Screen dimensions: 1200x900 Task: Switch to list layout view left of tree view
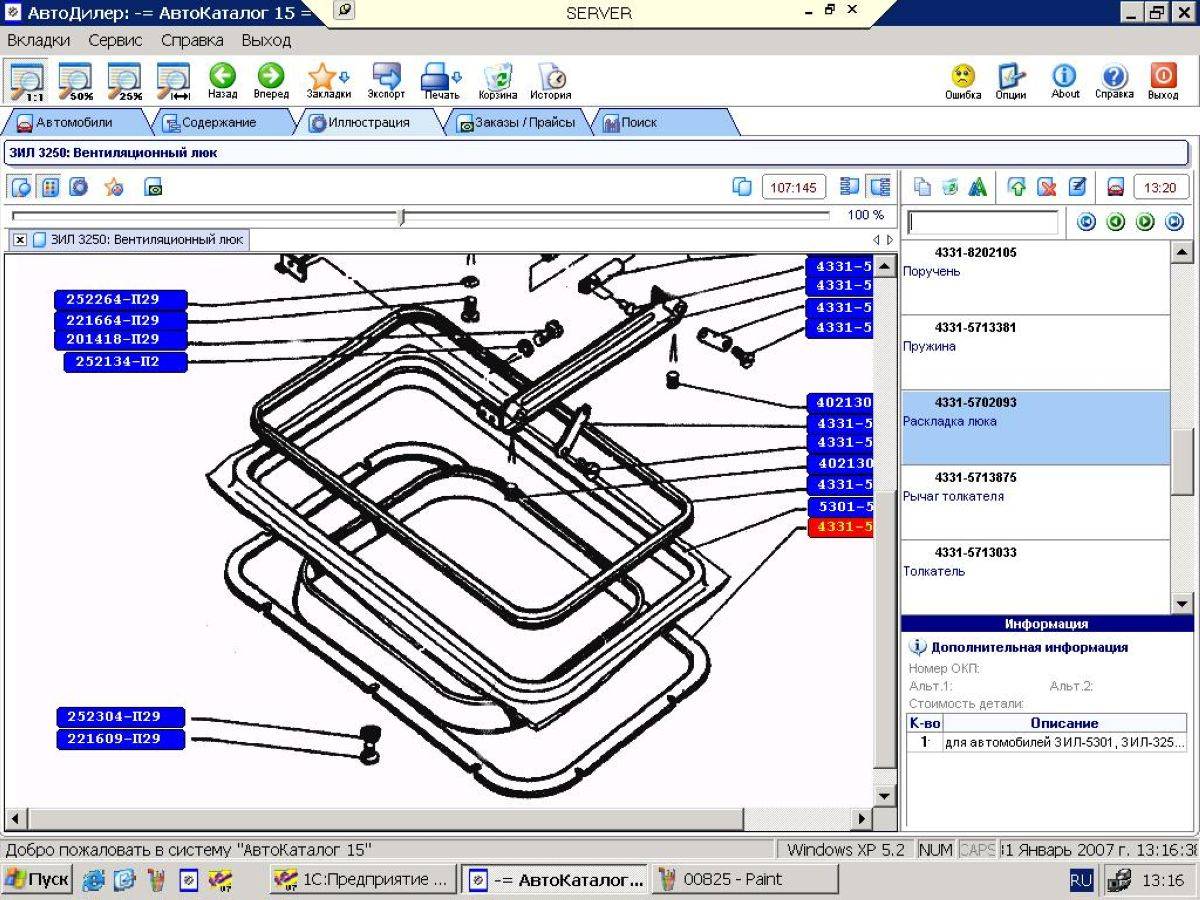pyautogui.click(x=850, y=187)
